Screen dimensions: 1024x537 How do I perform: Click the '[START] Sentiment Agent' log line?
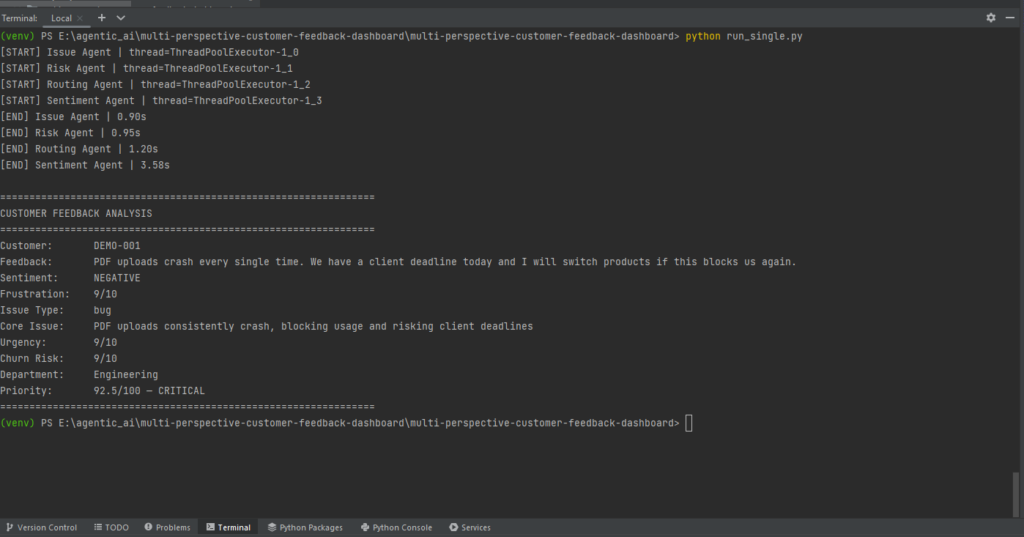tap(161, 101)
